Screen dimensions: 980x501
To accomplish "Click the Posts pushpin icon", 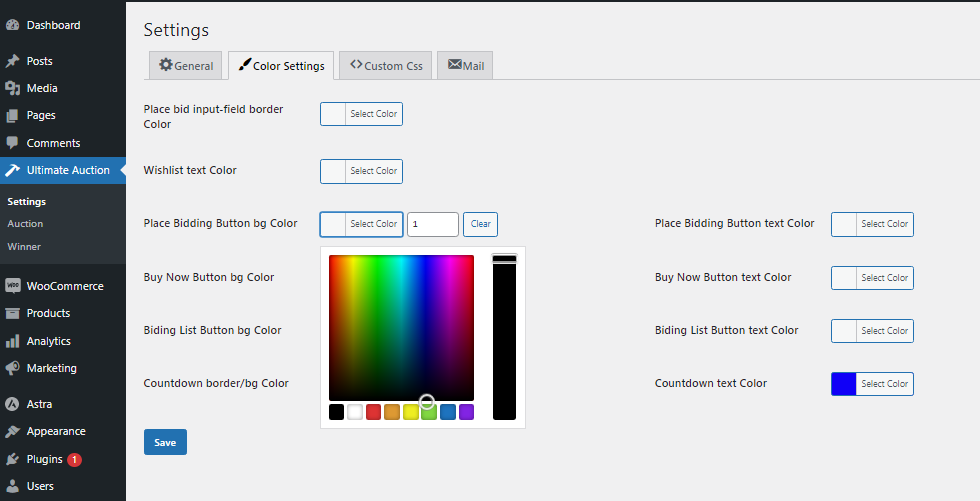I will pos(12,61).
